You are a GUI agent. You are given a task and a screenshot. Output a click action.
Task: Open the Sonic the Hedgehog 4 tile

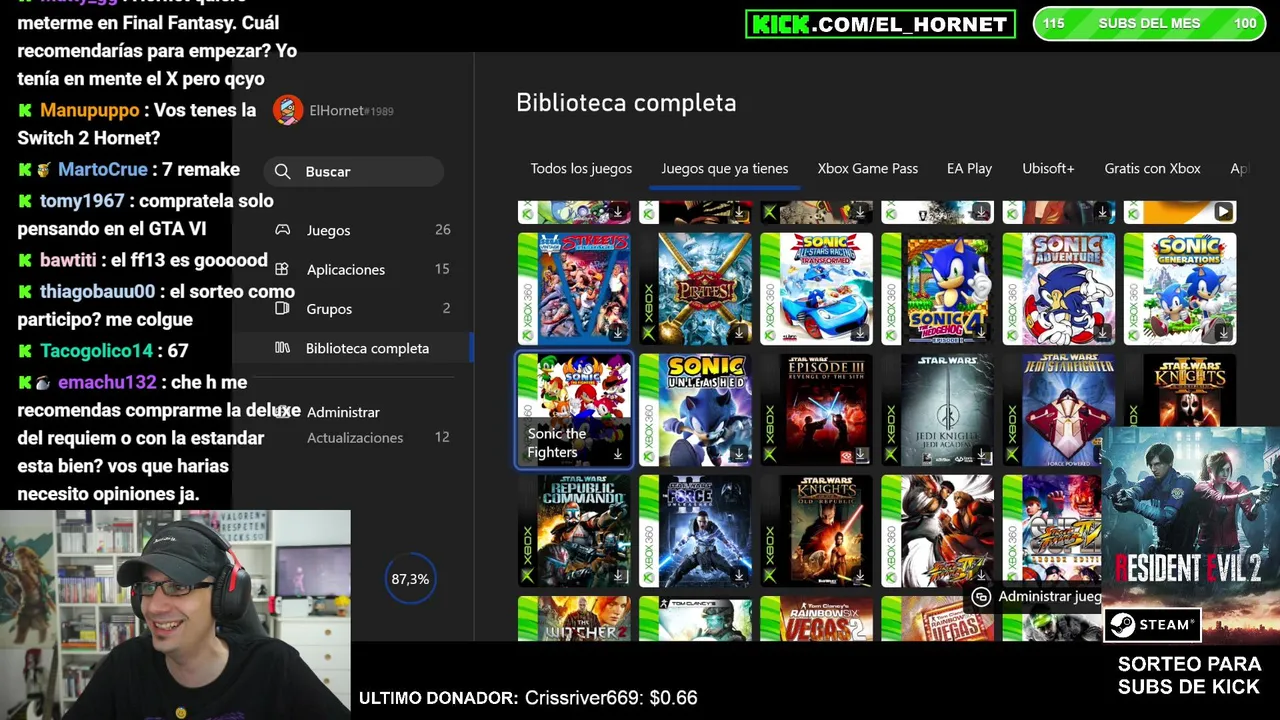pyautogui.click(x=938, y=289)
